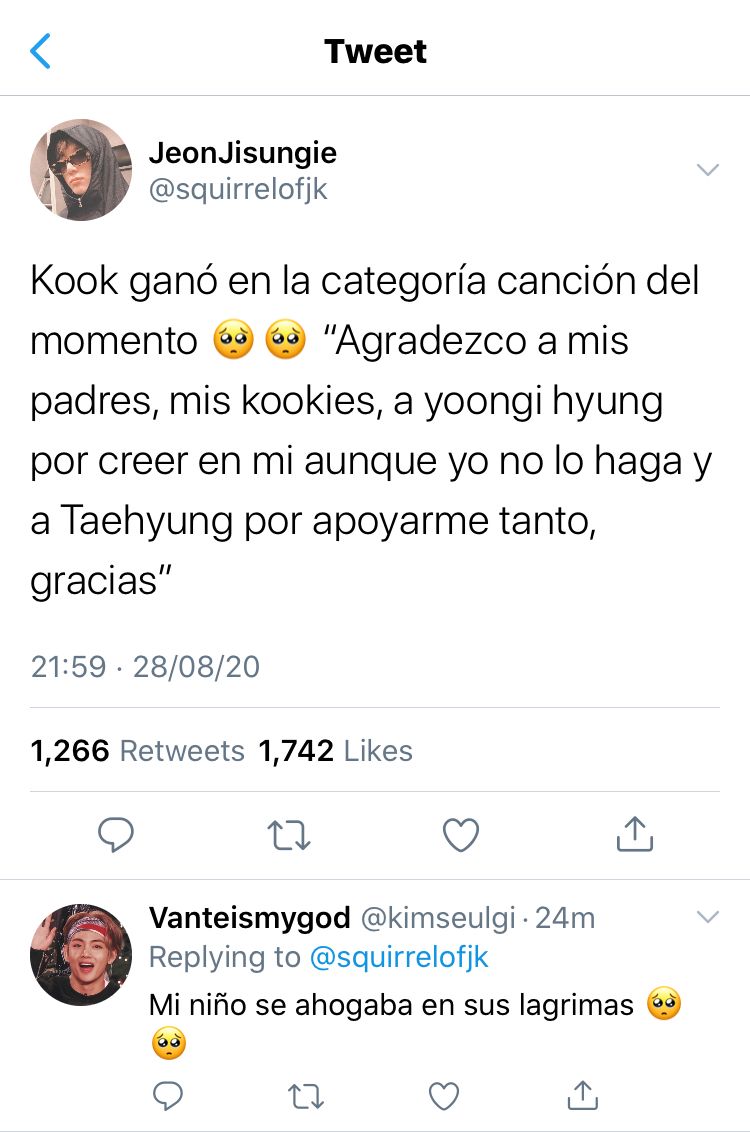The width and height of the screenshot is (750, 1132).
Task: Like the main tweet with heart icon
Action: pos(461,835)
